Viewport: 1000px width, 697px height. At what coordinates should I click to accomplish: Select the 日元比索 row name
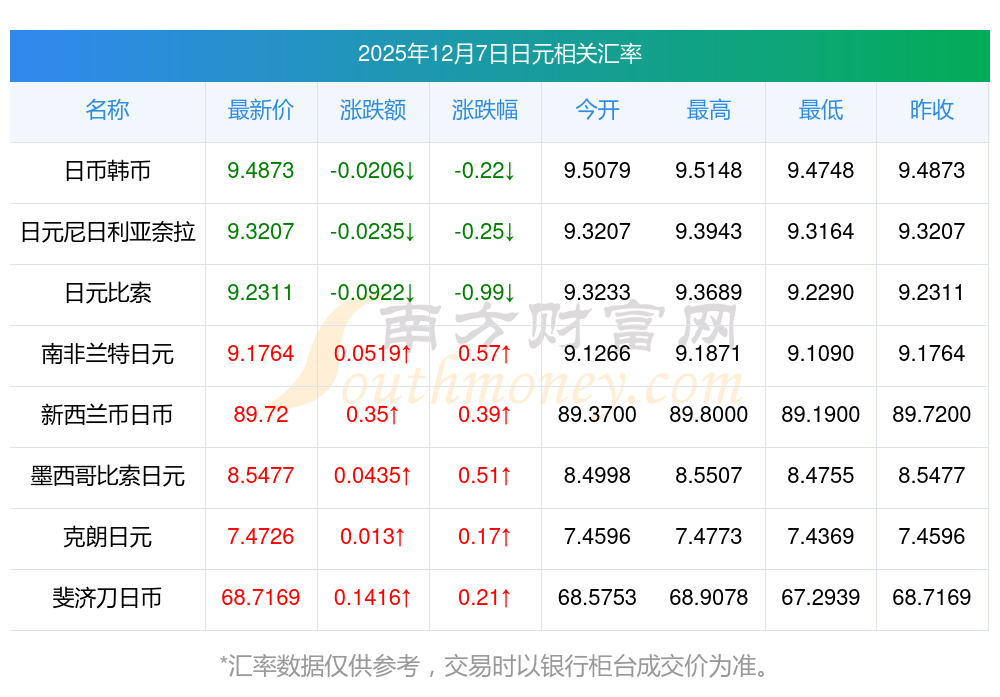click(x=107, y=293)
